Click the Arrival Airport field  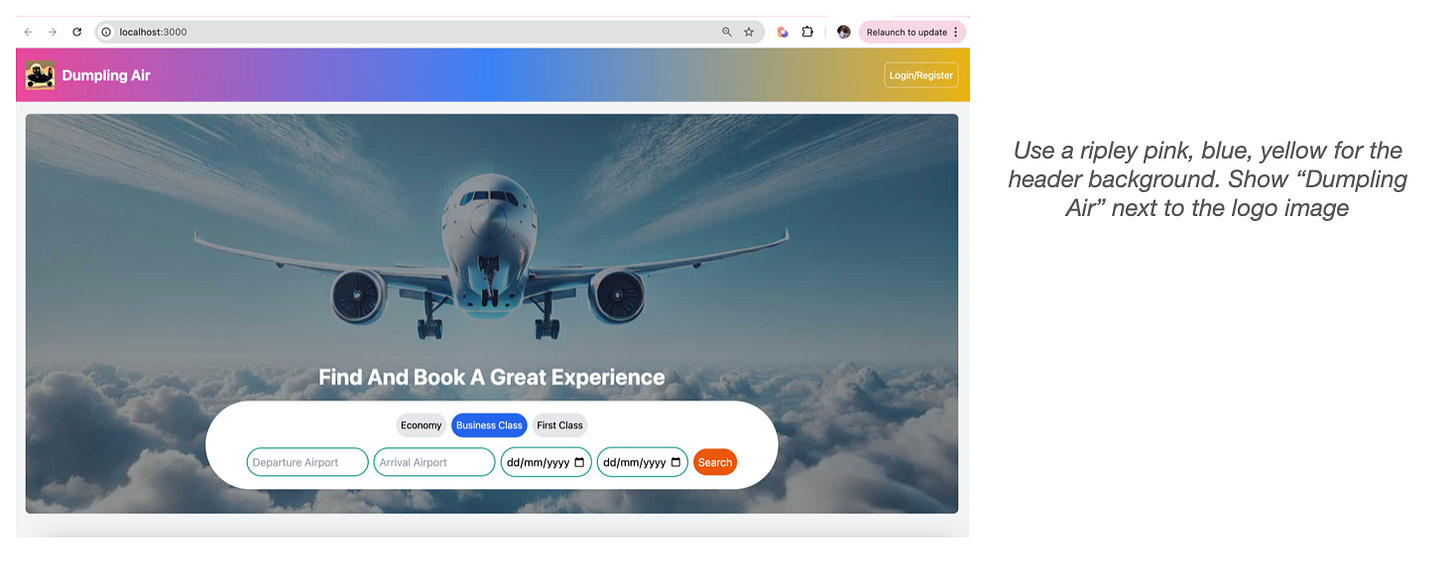tap(434, 462)
